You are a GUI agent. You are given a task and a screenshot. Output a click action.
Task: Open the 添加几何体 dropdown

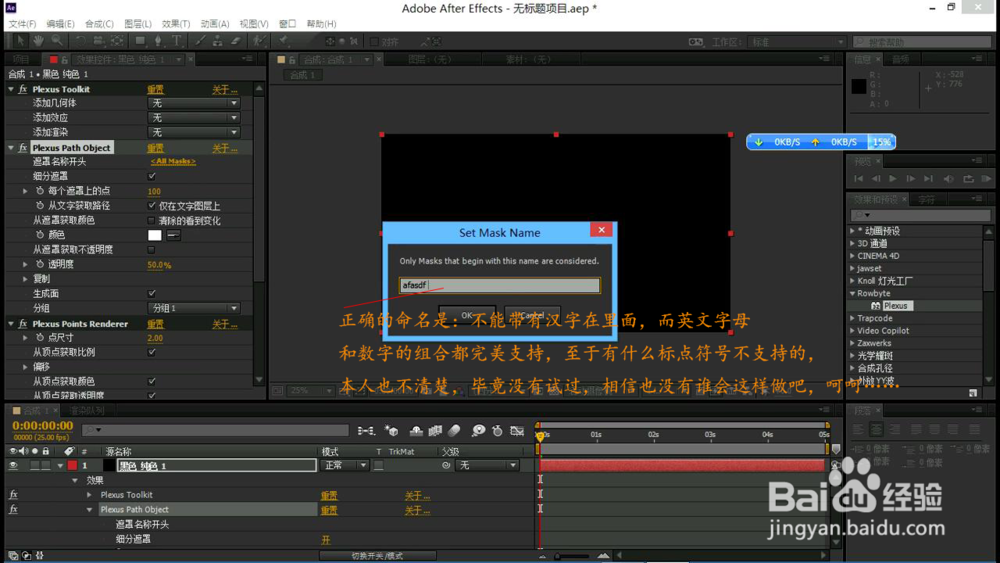[194, 103]
